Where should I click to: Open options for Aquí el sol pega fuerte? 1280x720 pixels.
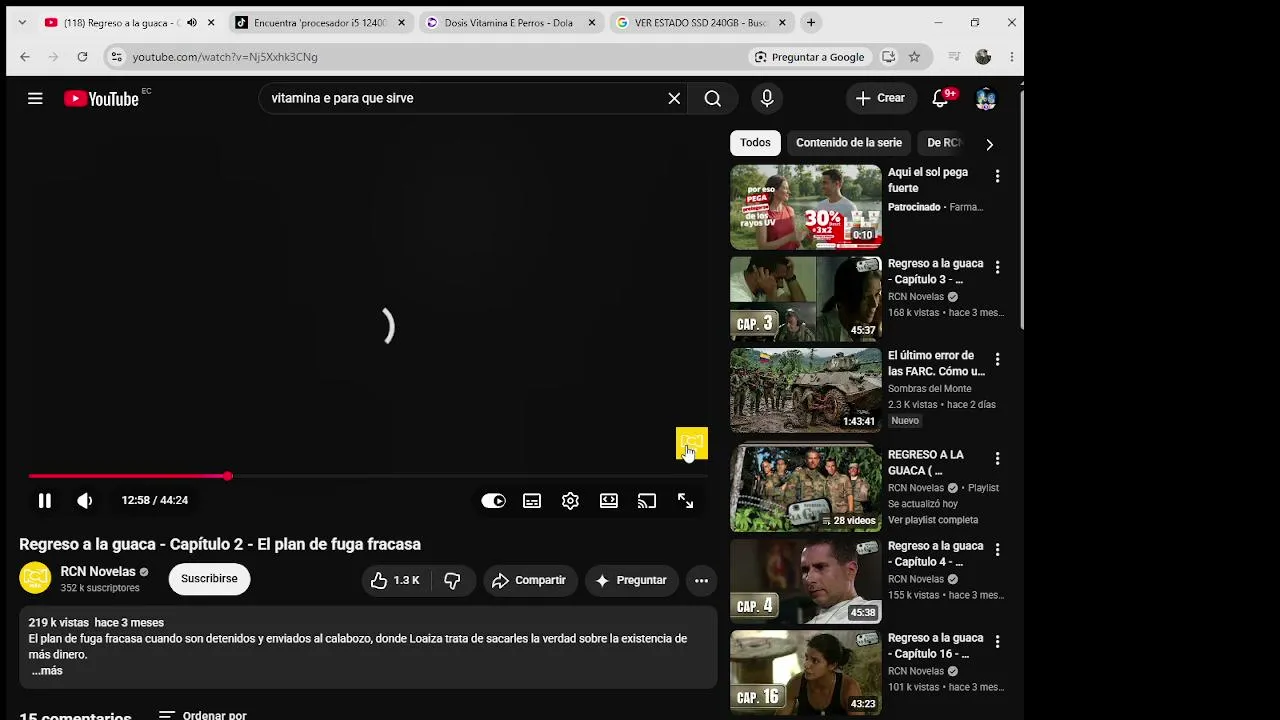point(997,176)
